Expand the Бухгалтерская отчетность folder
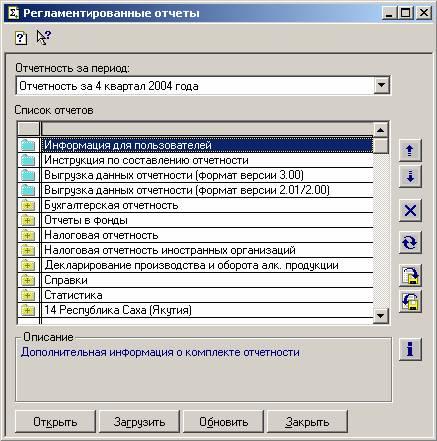The height and width of the screenshot is (441, 437). [28, 205]
